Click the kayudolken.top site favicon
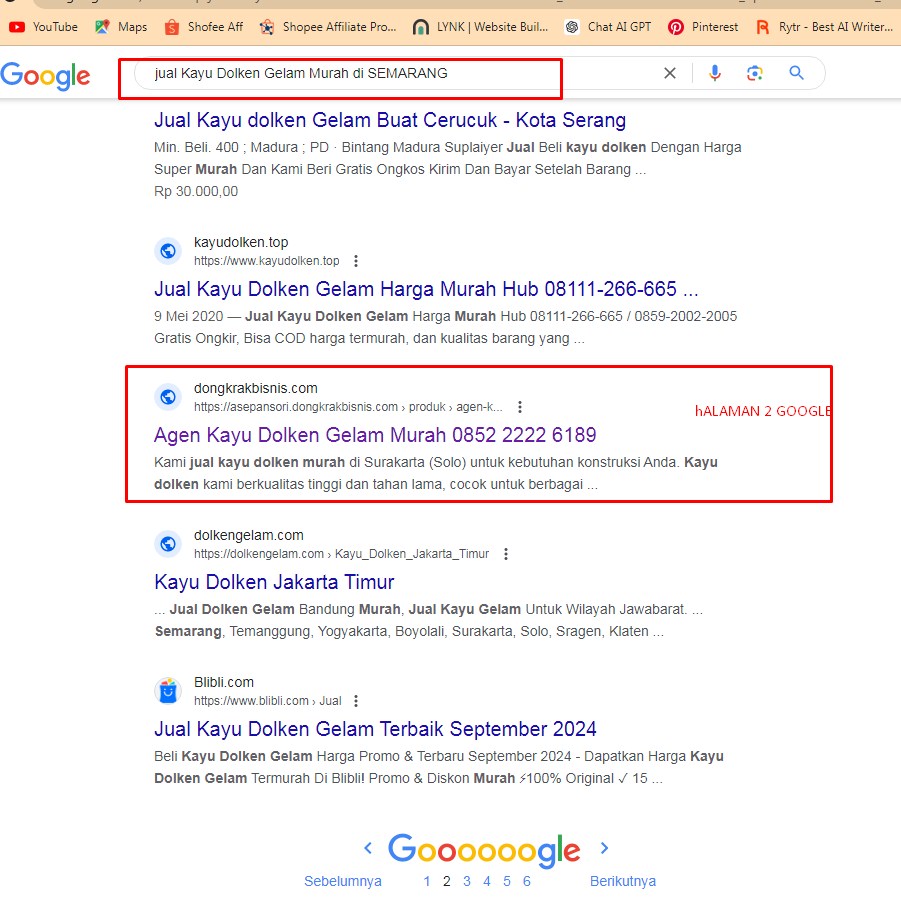The height and width of the screenshot is (923, 901). [168, 251]
